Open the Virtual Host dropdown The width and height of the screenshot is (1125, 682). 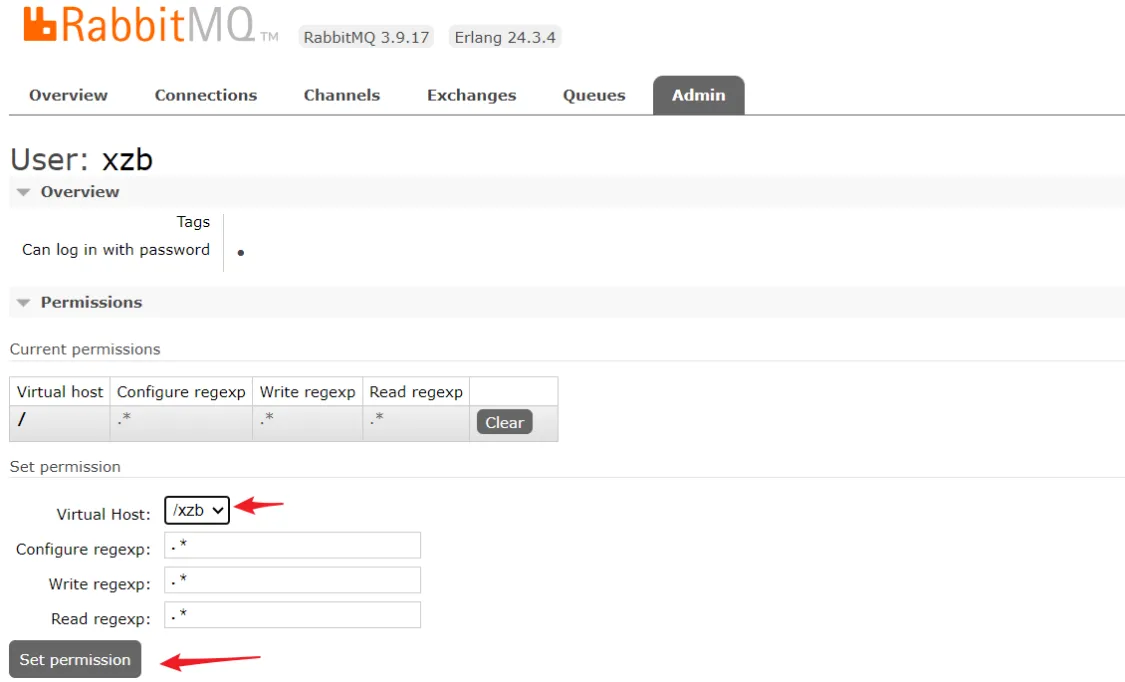click(x=197, y=510)
